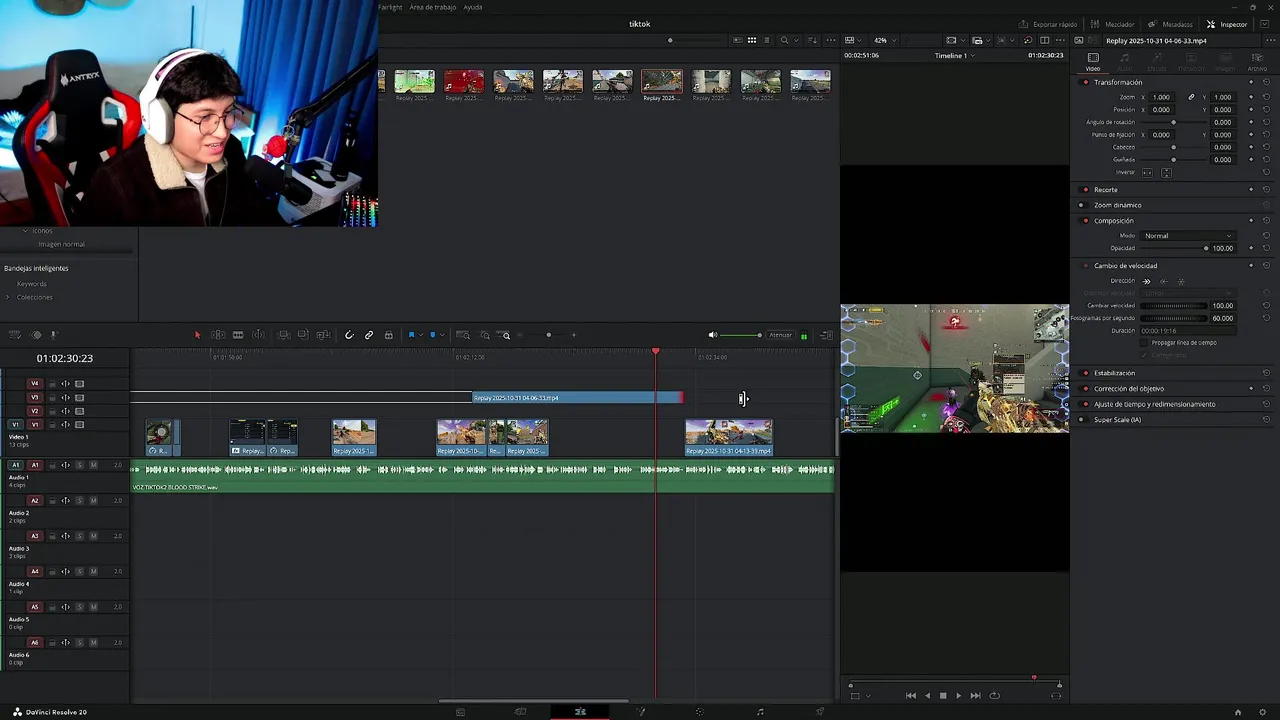Image resolution: width=1280 pixels, height=720 pixels.
Task: Switch to the Archivo inspector tab
Action: click(1257, 61)
